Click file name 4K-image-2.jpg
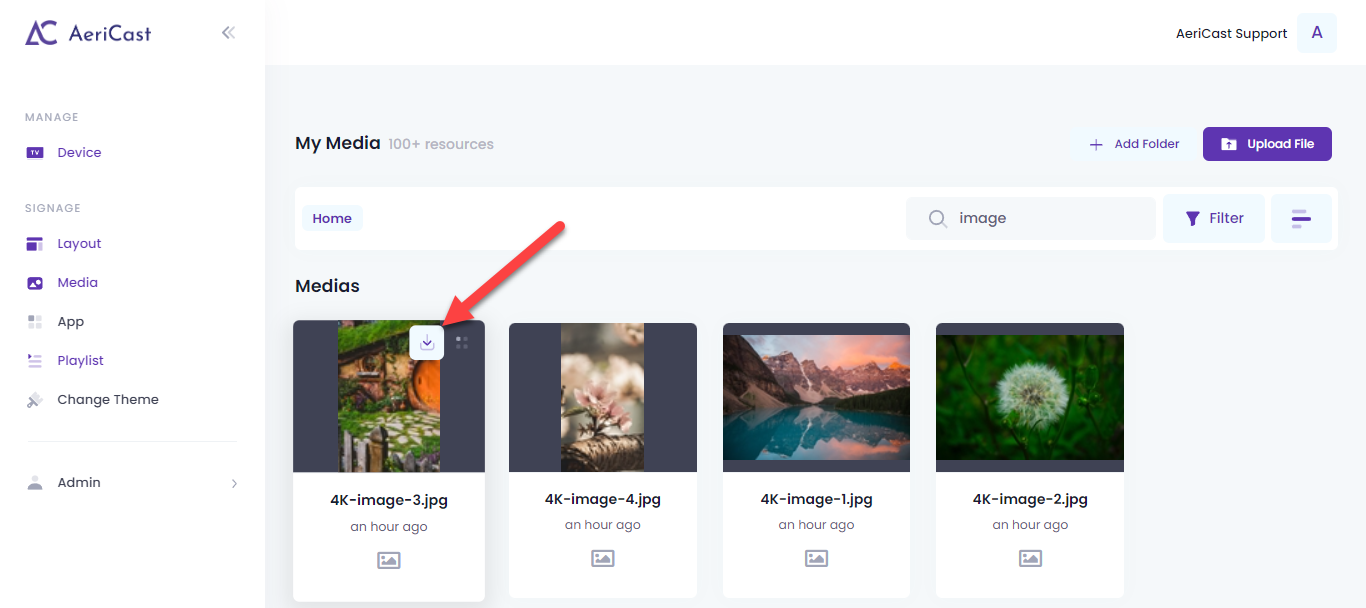 [1030, 499]
